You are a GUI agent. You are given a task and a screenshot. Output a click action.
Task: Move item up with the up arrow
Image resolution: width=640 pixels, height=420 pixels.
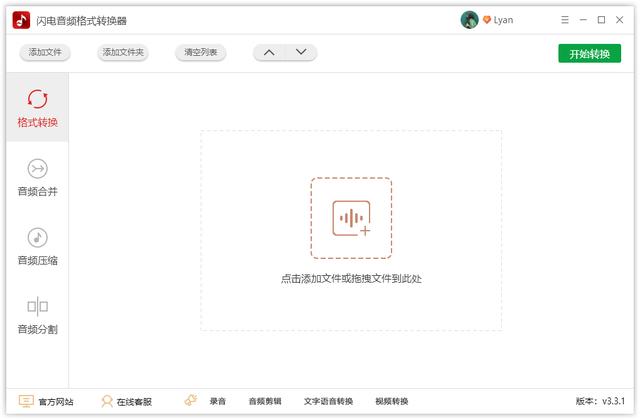(269, 52)
